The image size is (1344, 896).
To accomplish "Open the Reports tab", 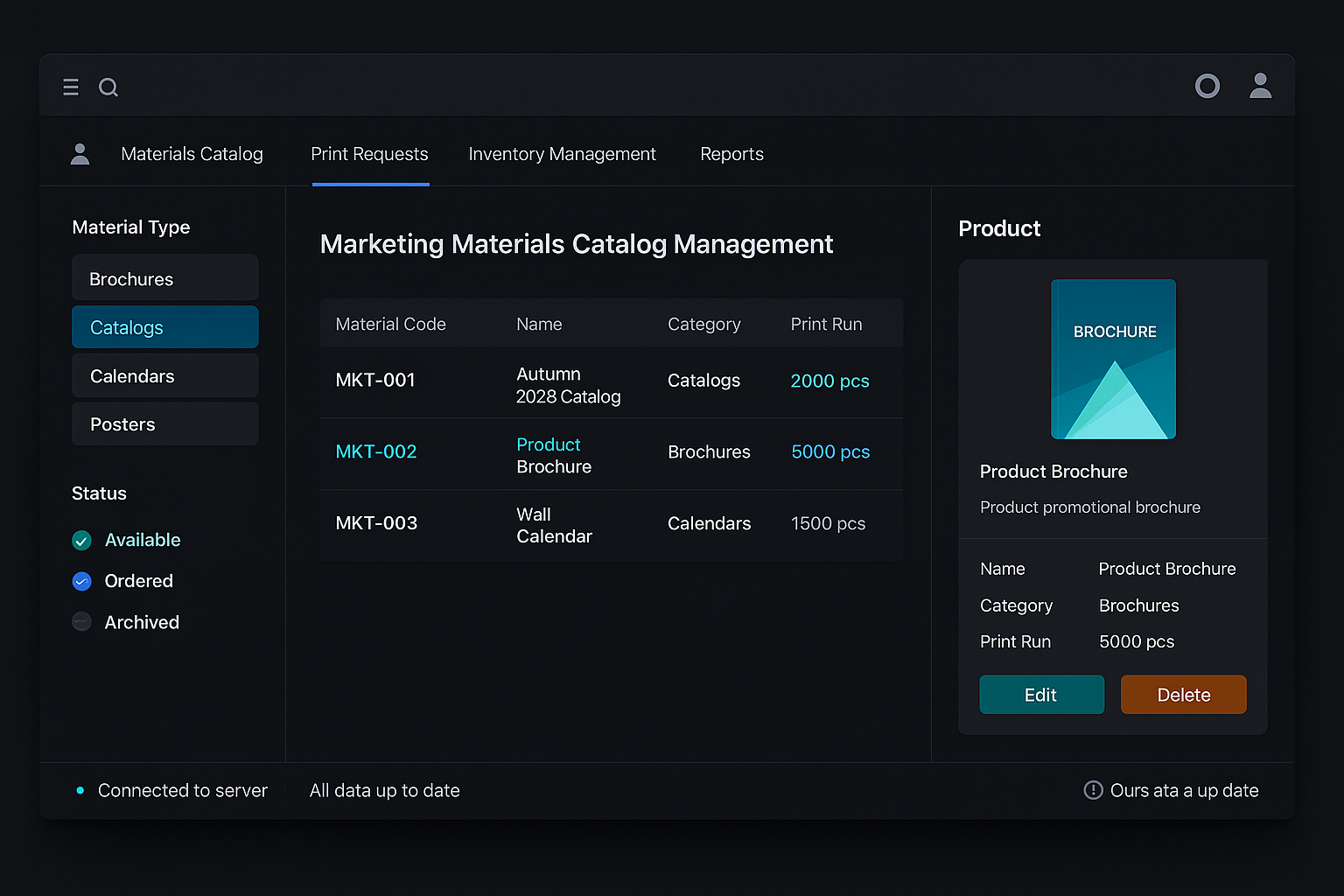I will 731,154.
